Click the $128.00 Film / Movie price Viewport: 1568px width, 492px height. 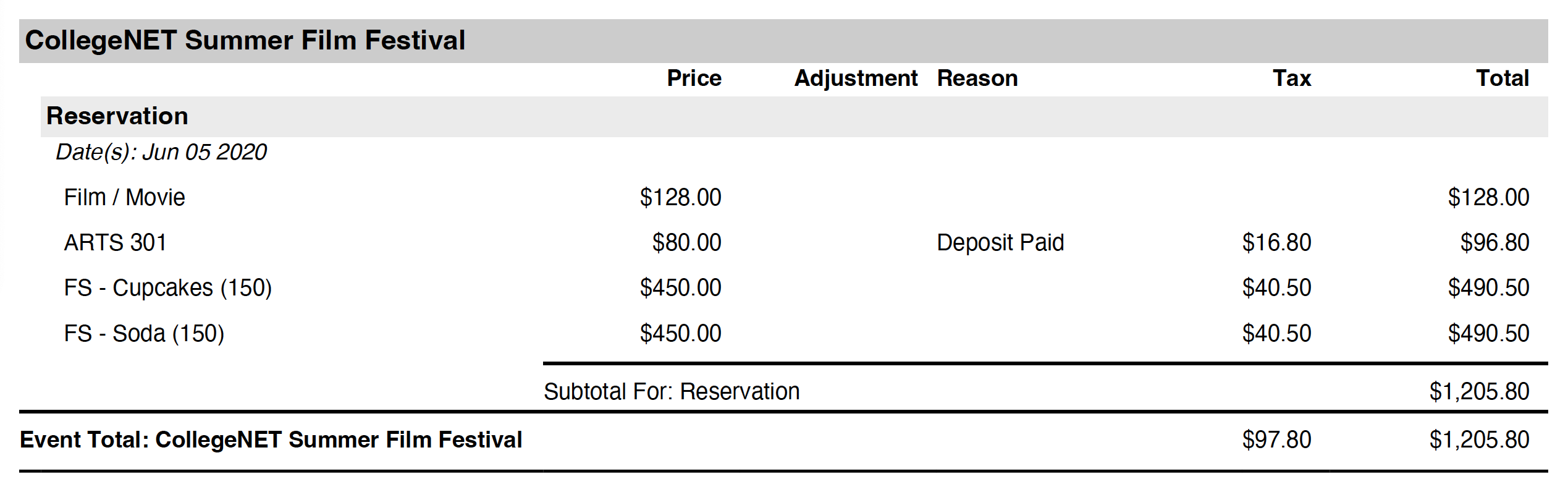(x=680, y=198)
